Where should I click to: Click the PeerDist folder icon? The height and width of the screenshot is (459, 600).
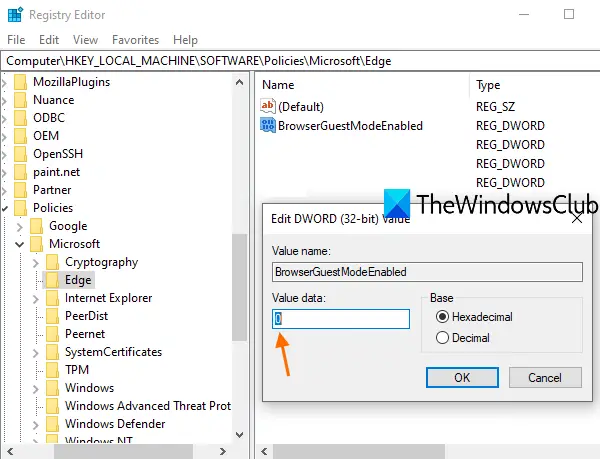pyautogui.click(x=52, y=316)
